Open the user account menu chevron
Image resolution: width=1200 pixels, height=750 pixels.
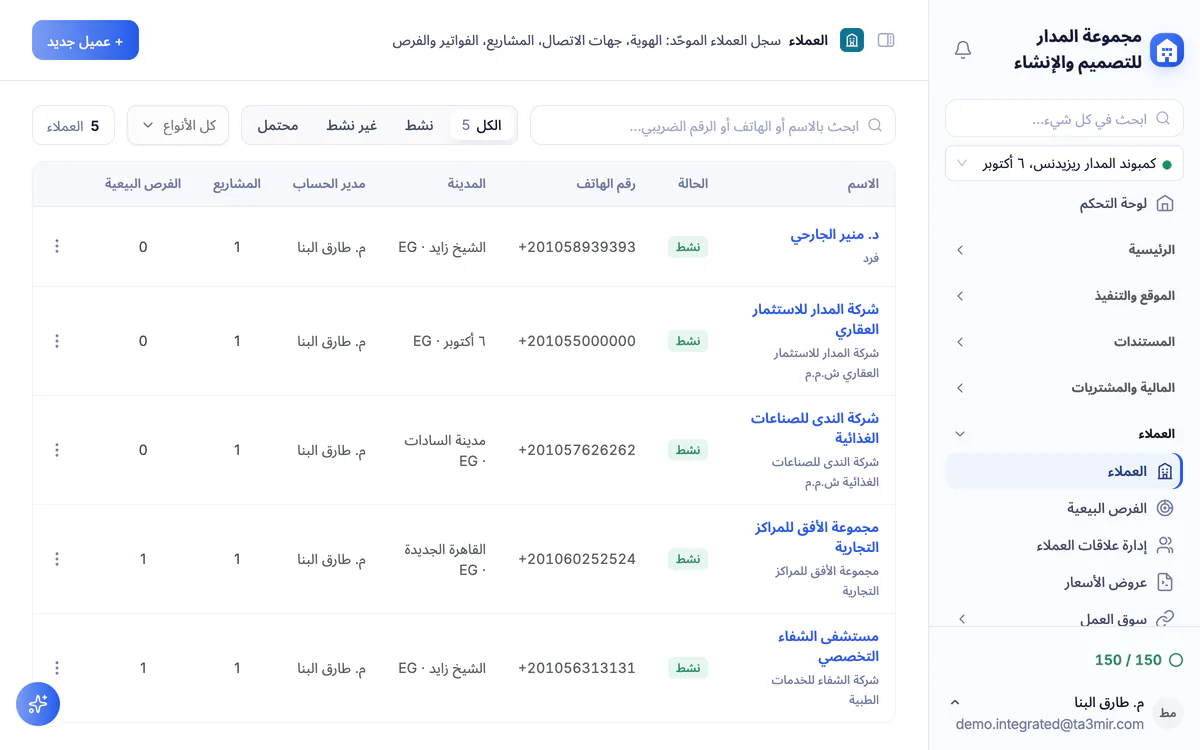pyautogui.click(x=954, y=703)
